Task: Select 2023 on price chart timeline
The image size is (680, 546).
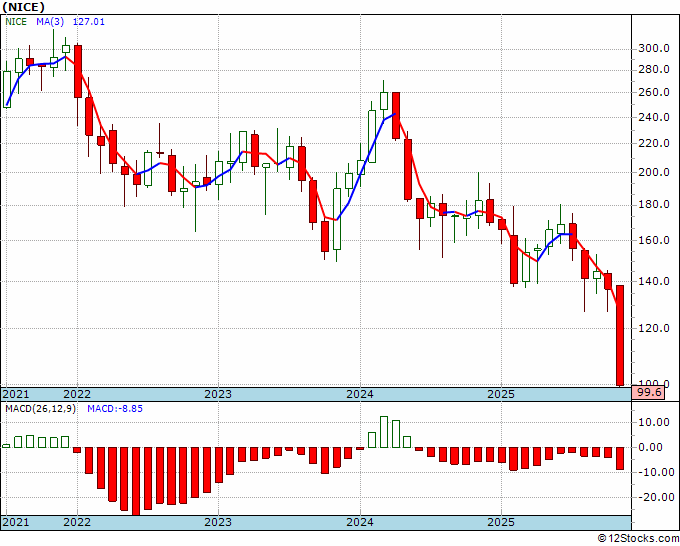Action: click(218, 394)
